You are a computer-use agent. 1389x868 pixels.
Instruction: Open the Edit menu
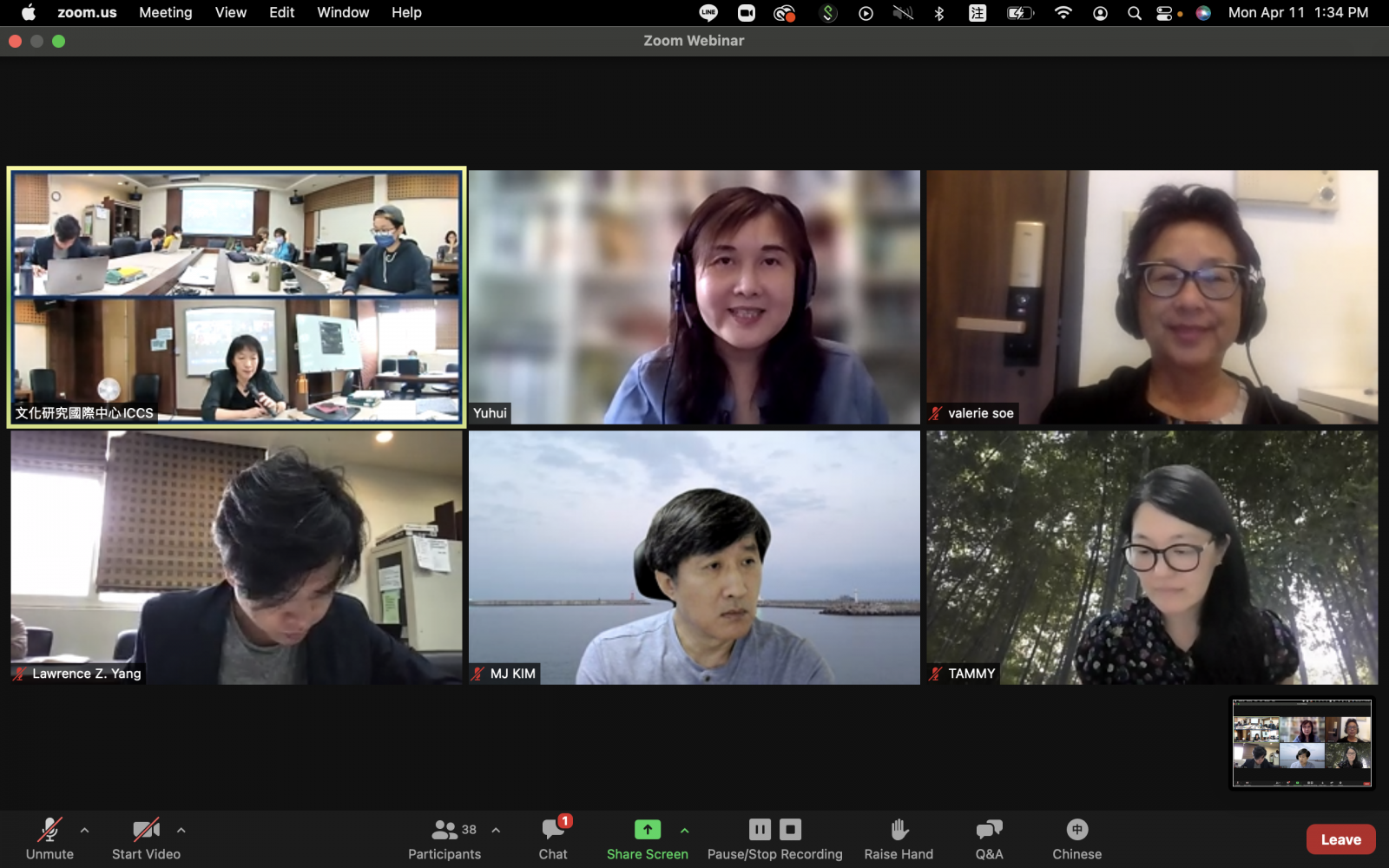point(282,12)
